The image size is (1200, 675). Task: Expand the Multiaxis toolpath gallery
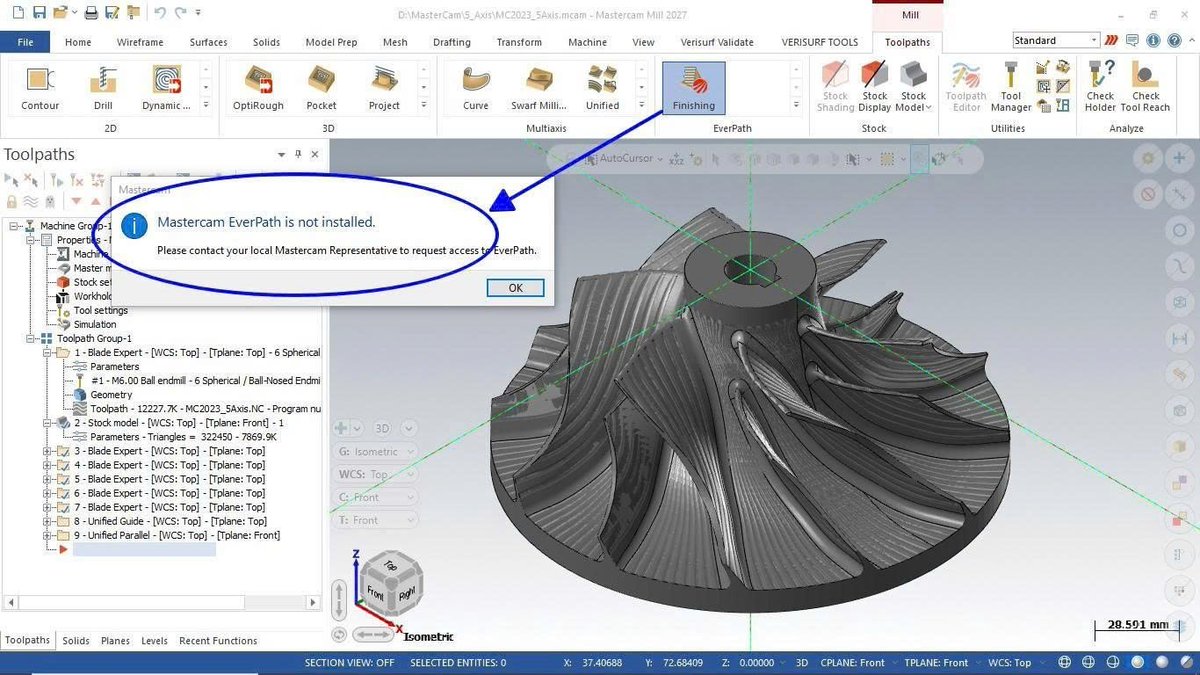pyautogui.click(x=642, y=105)
